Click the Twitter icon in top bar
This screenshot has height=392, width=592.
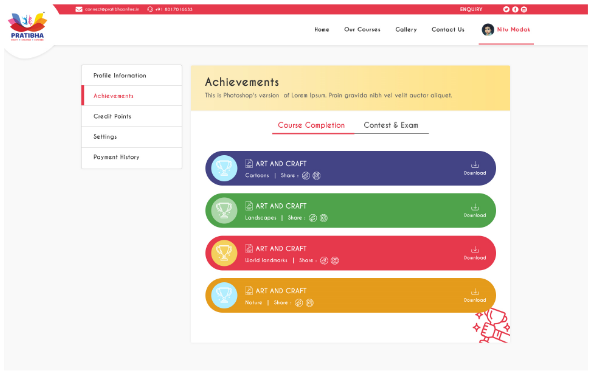(x=506, y=9)
